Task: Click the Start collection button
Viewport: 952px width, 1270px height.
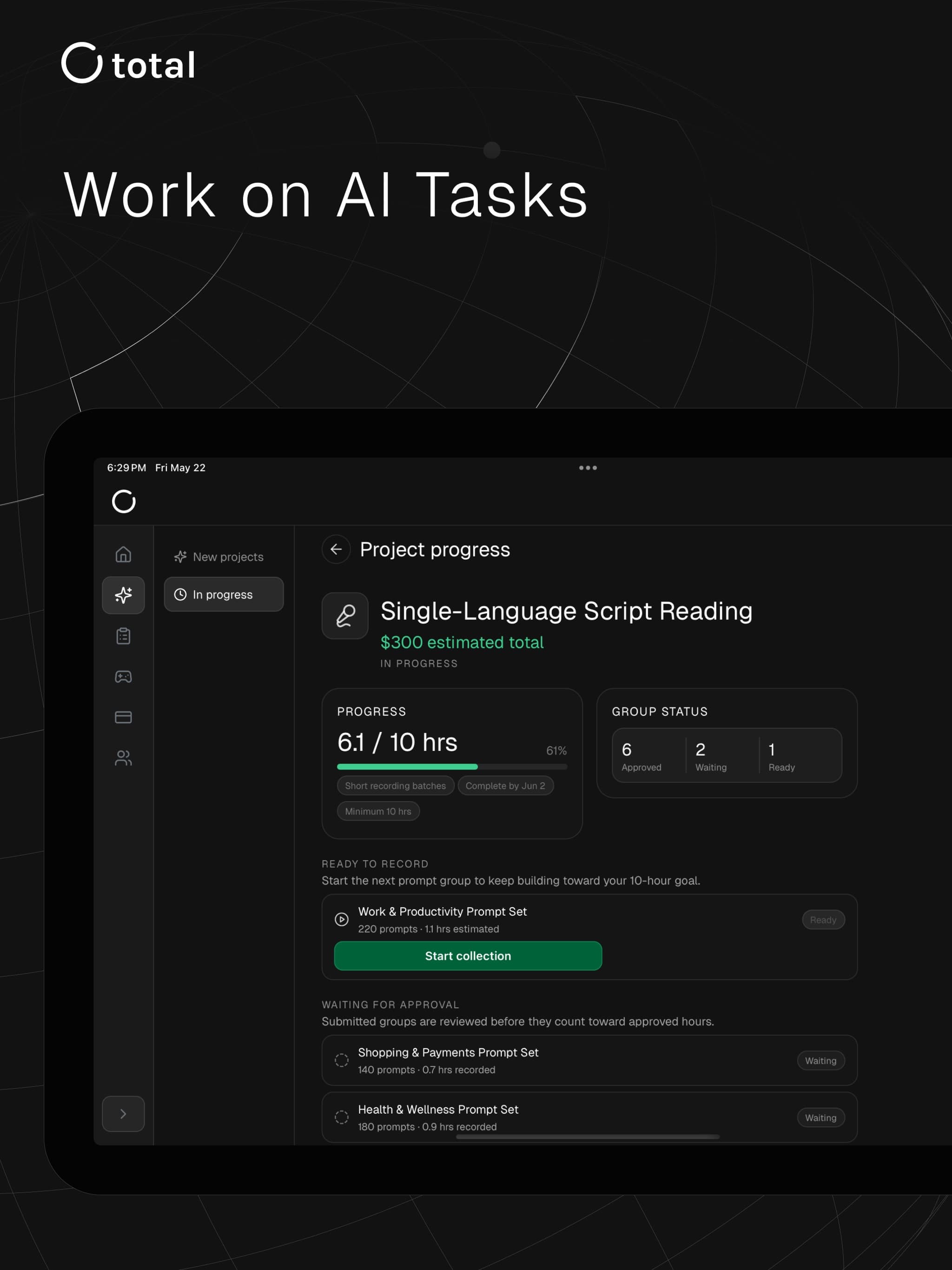Action: 468,956
